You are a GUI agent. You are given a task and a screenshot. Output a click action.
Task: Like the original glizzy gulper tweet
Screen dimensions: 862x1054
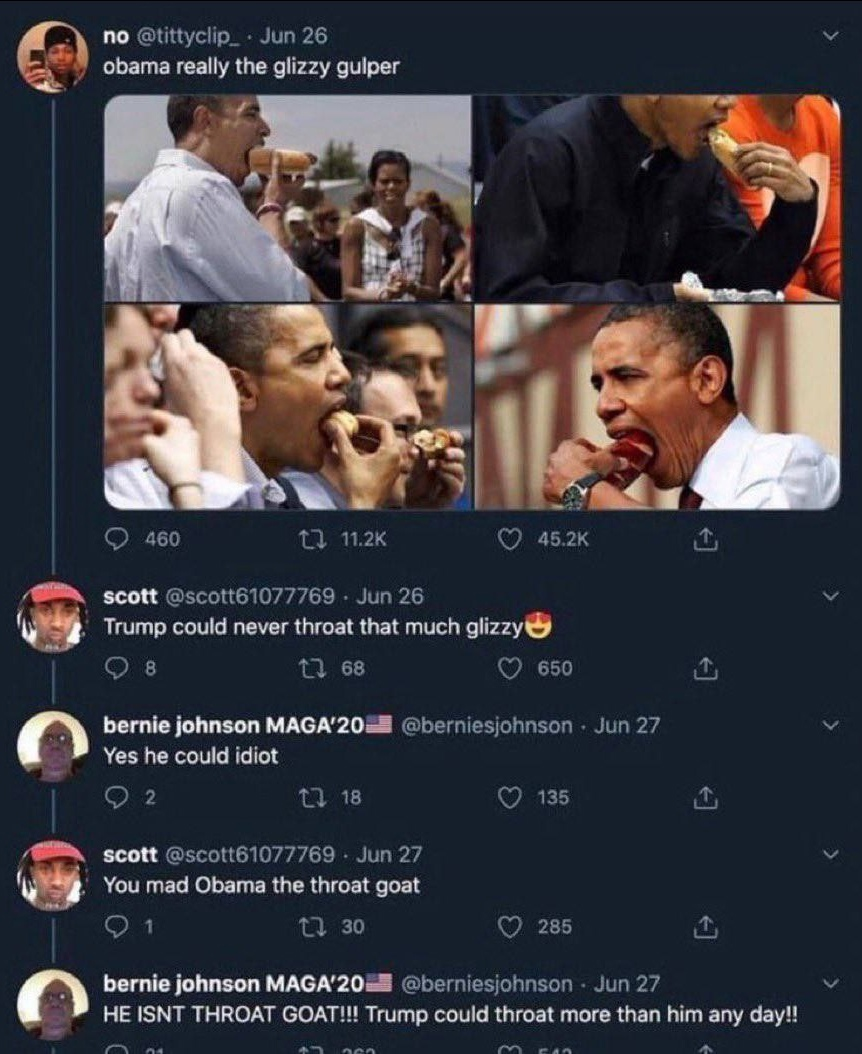(510, 538)
